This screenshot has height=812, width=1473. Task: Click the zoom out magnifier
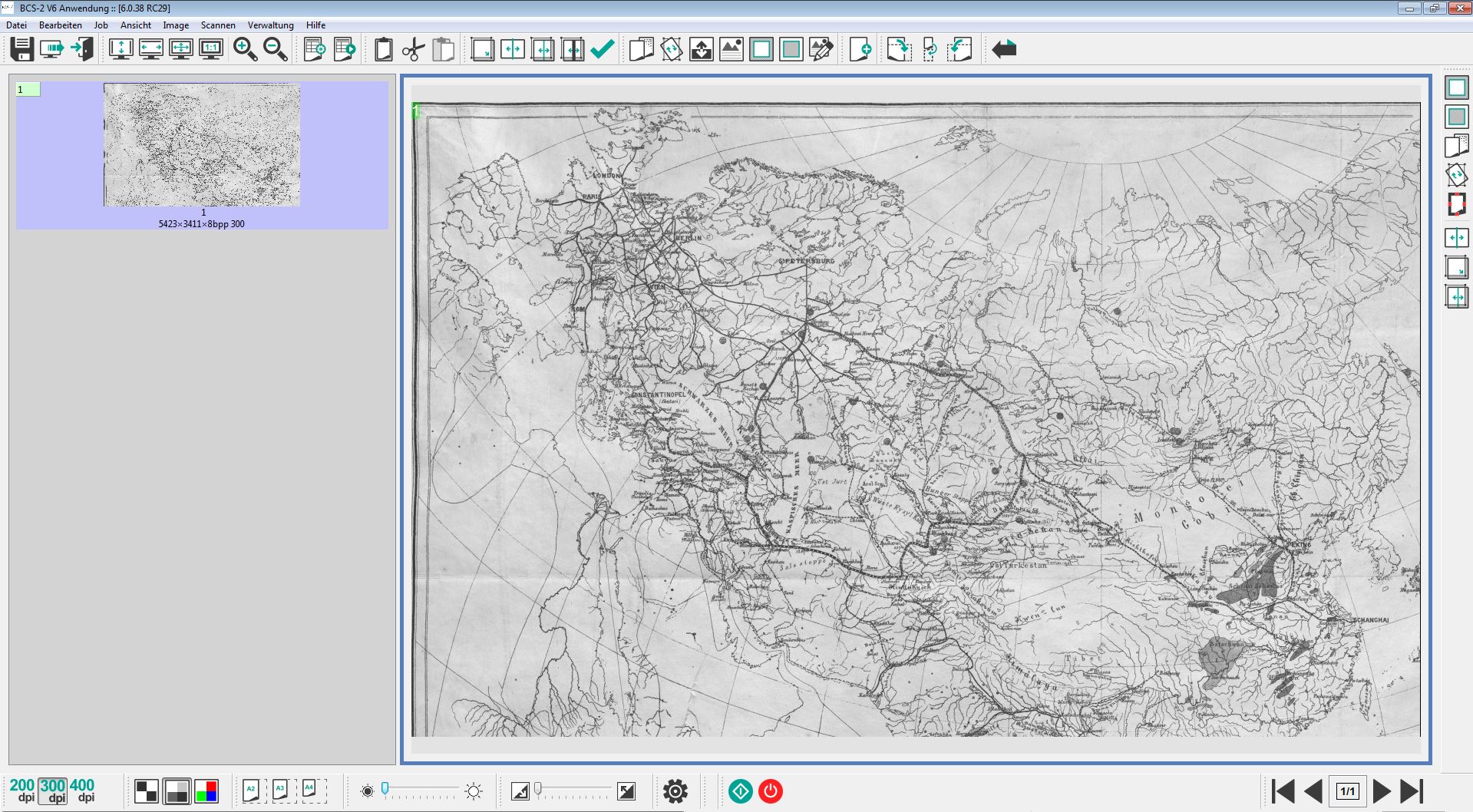275,49
